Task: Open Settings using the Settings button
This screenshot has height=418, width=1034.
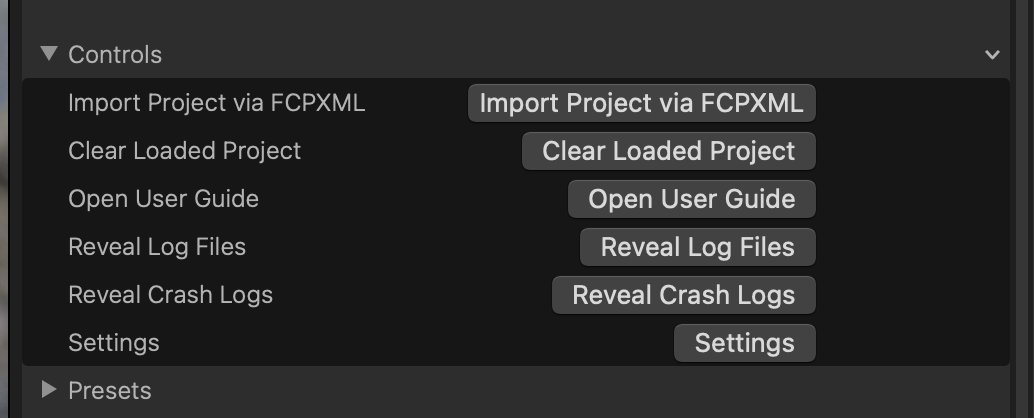Action: tap(744, 343)
